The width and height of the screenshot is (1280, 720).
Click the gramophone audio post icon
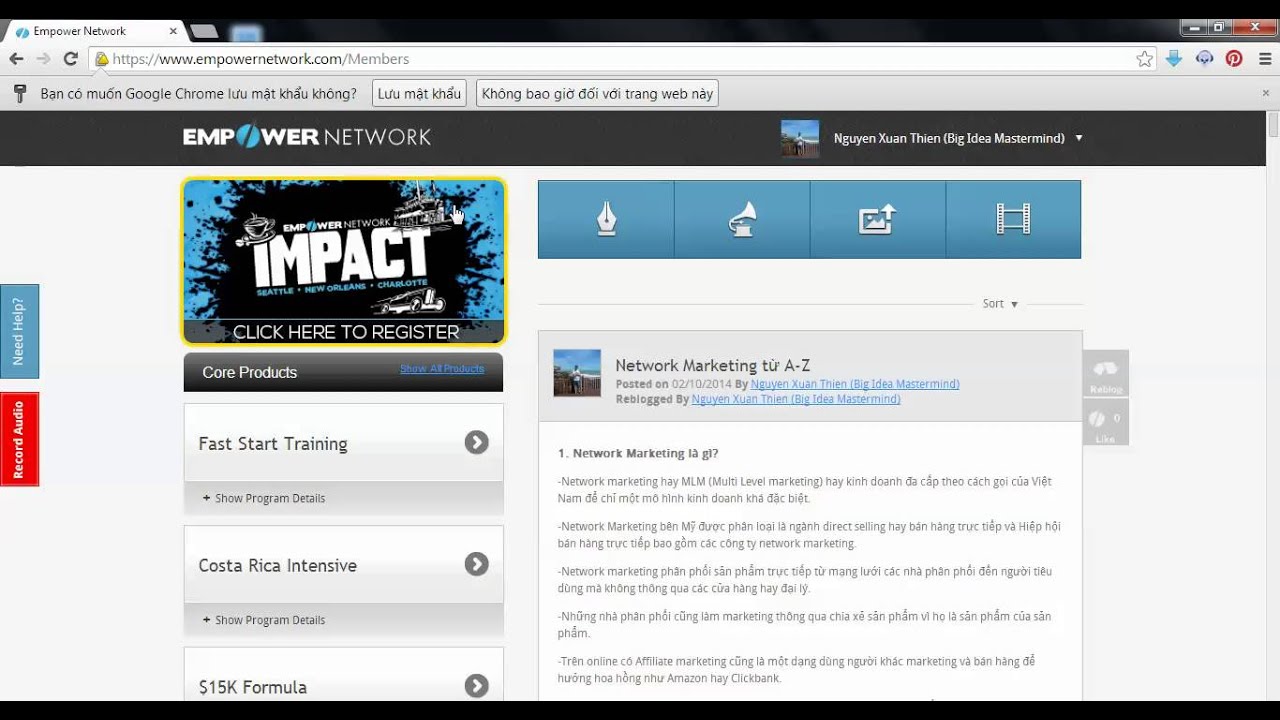pyautogui.click(x=741, y=219)
